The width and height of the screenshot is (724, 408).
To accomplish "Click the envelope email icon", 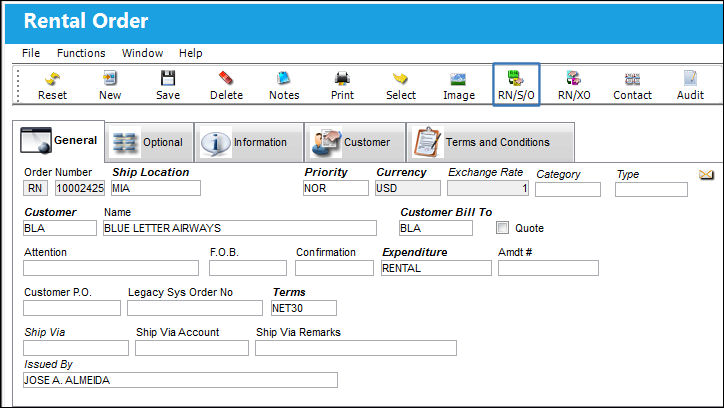I will pyautogui.click(x=706, y=174).
